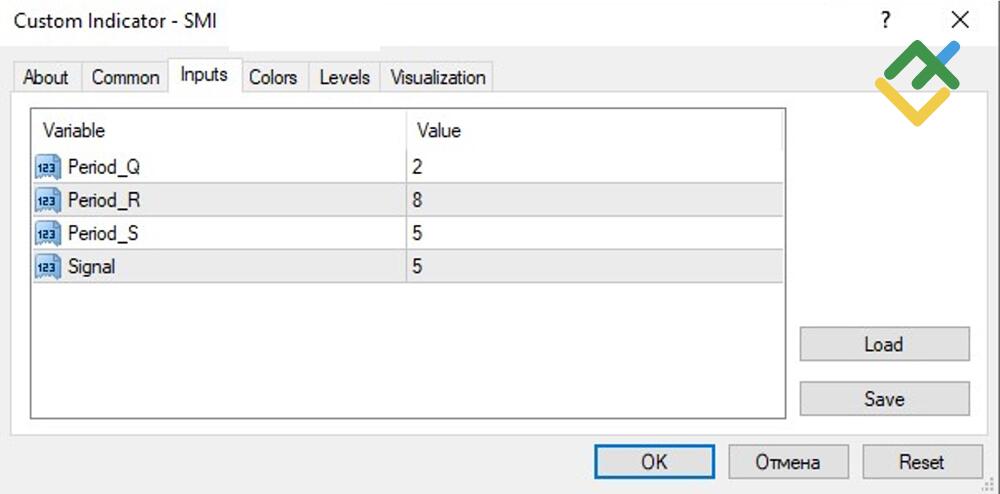
Task: Open the About tab
Action: pos(46,77)
